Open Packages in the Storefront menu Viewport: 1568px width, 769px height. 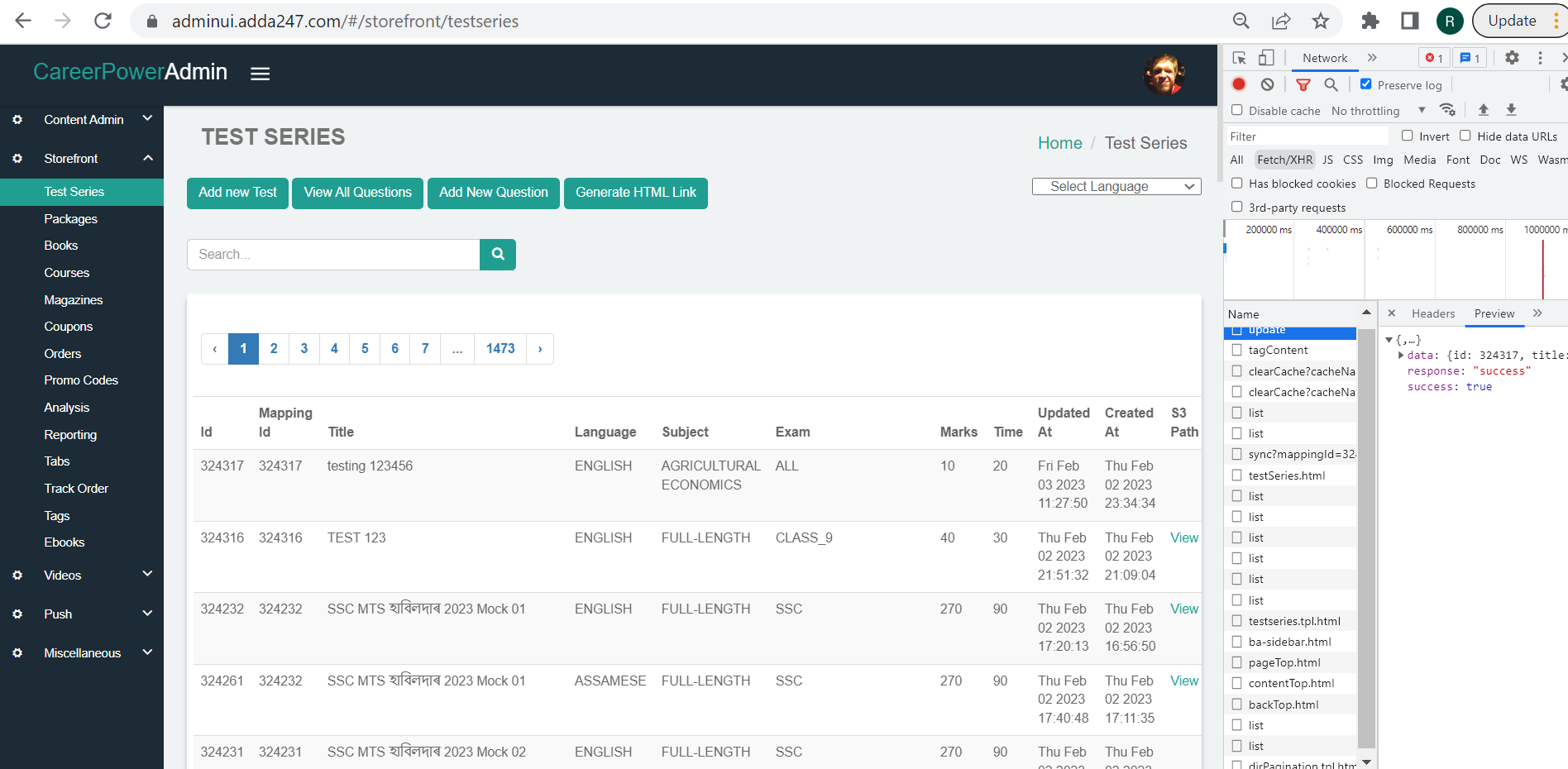tap(71, 219)
